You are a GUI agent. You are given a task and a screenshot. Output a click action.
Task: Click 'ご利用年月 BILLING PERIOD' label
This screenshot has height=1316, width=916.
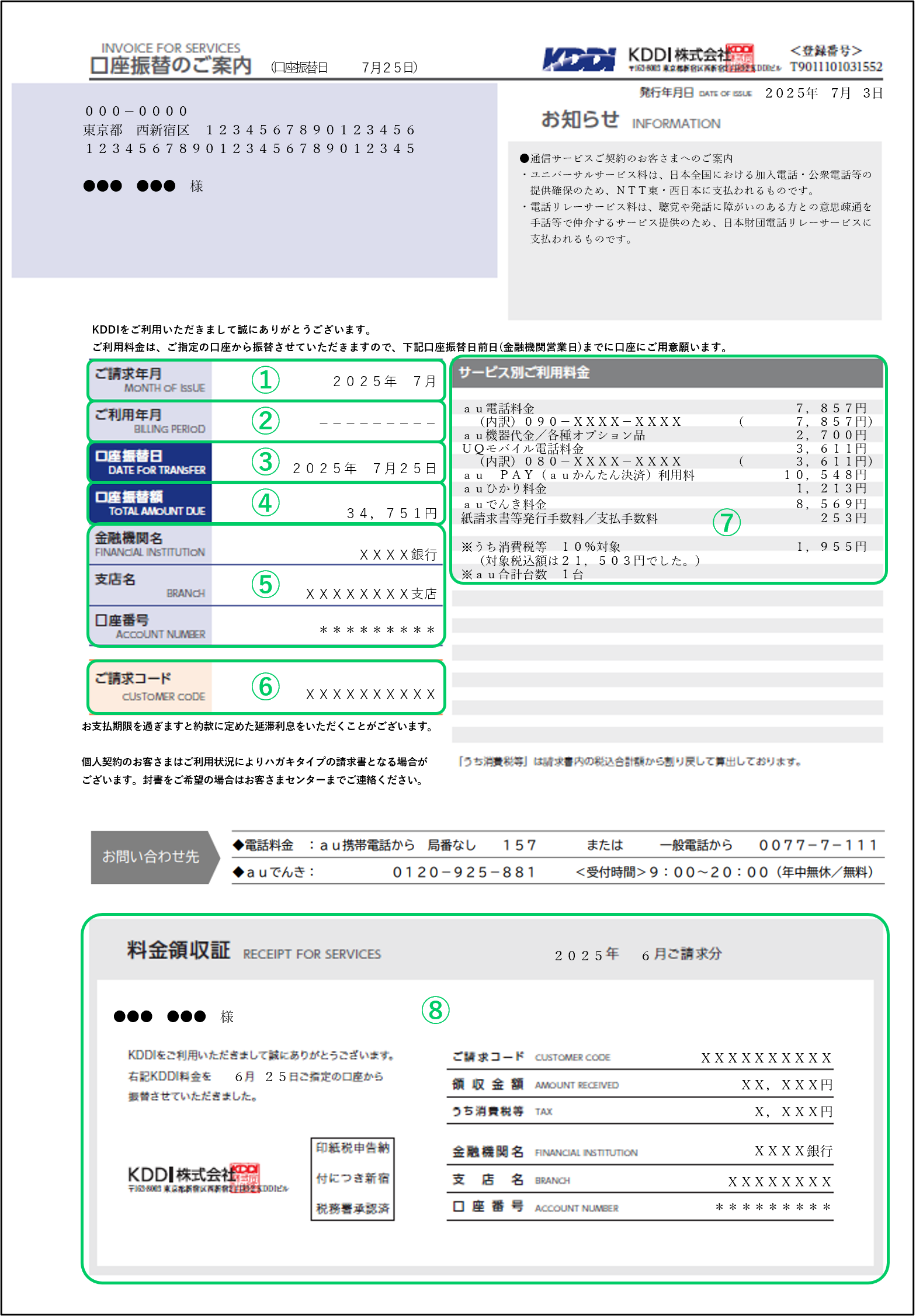(150, 421)
